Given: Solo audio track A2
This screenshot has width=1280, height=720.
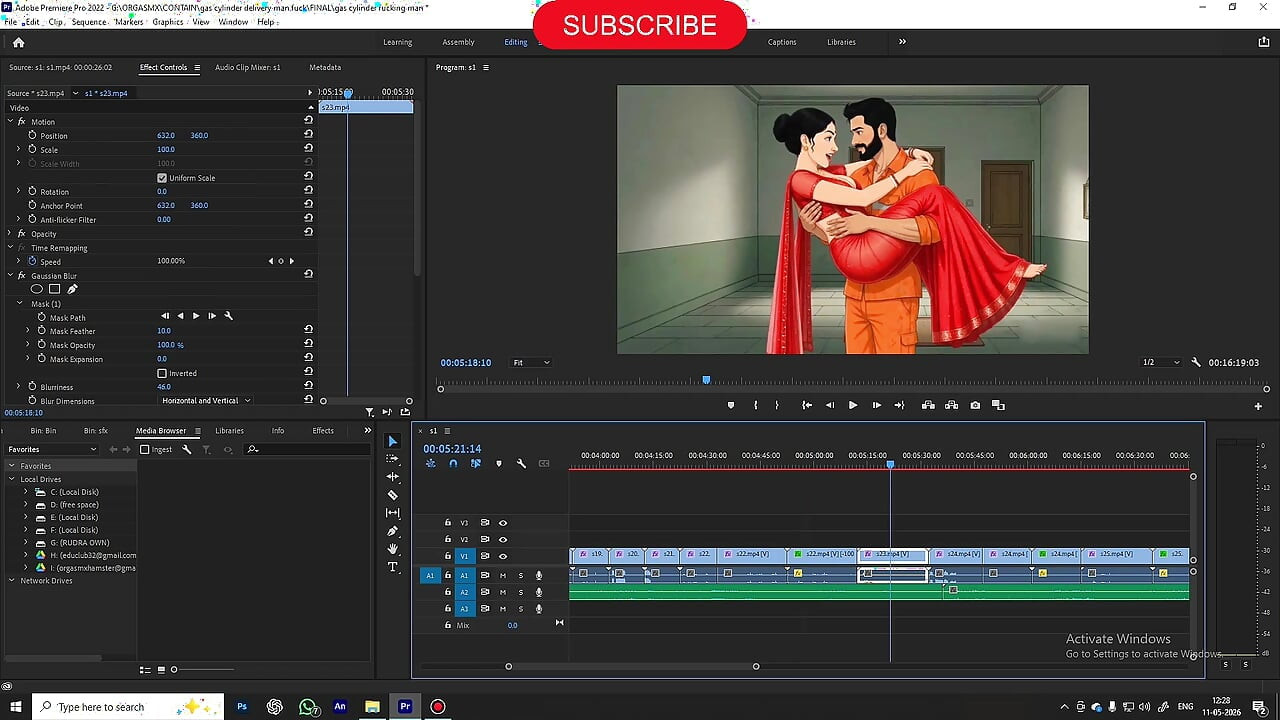Looking at the screenshot, I should coord(520,592).
